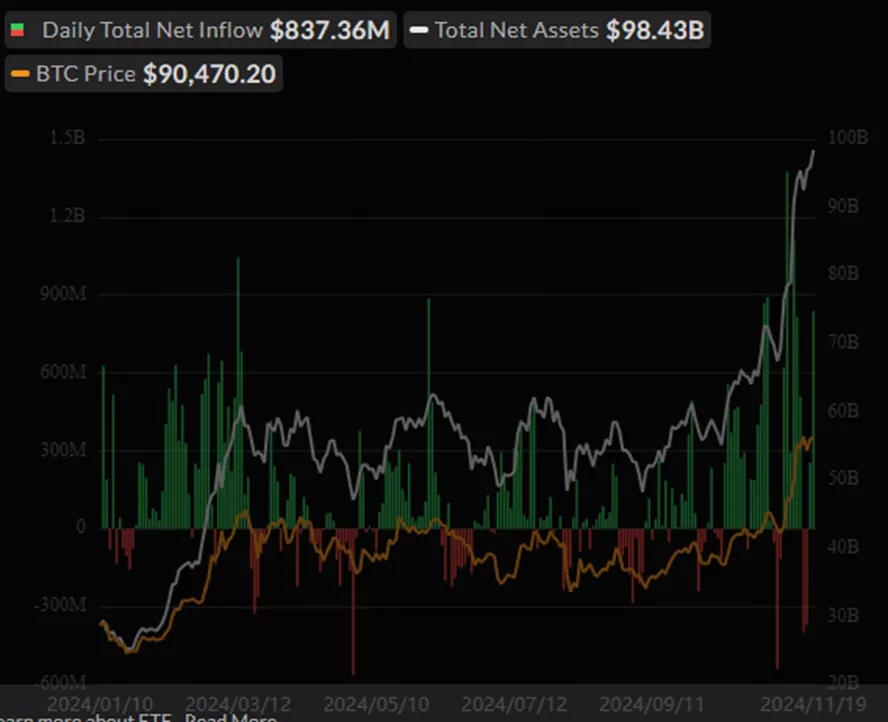Select the 2024/03/12 date label on x-axis
Screen dimensions: 888x722
tap(236, 704)
